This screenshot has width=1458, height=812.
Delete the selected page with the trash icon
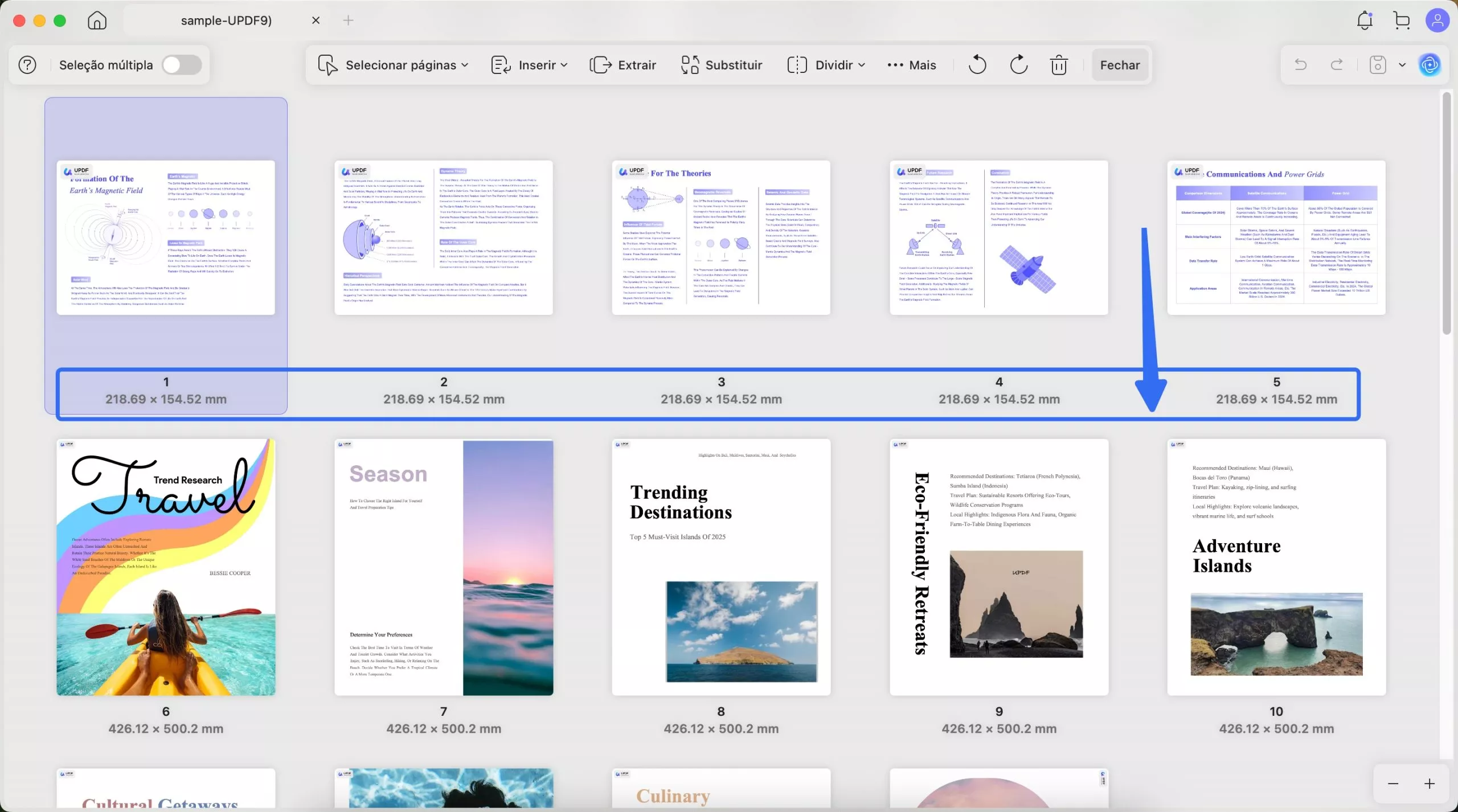coord(1059,65)
